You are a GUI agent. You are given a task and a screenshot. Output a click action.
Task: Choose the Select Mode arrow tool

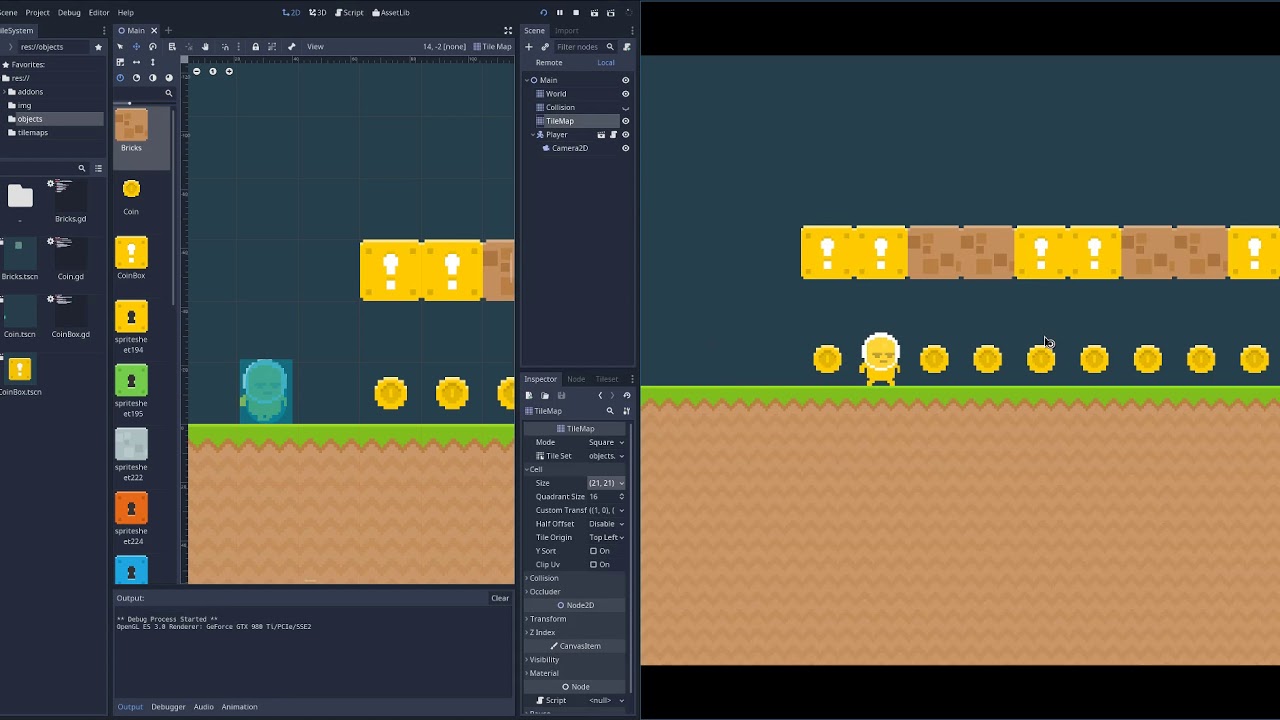pos(120,47)
